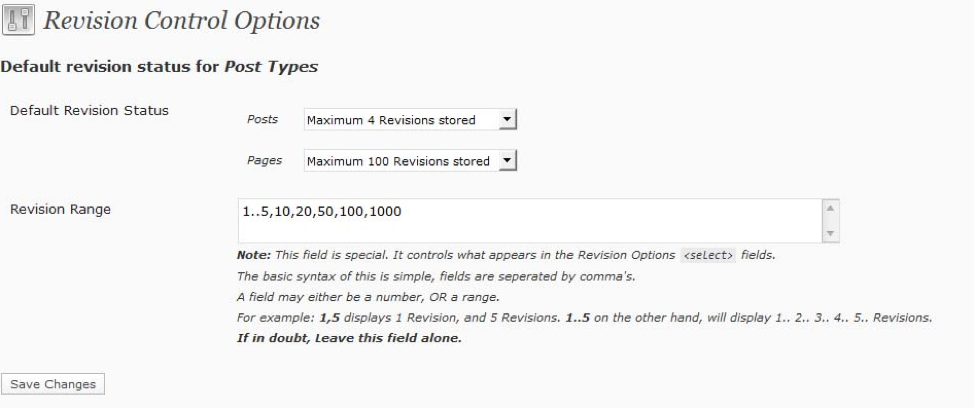This screenshot has height=408, width=974.
Task: Click inside the Revision Range text area
Action: pyautogui.click(x=530, y=220)
